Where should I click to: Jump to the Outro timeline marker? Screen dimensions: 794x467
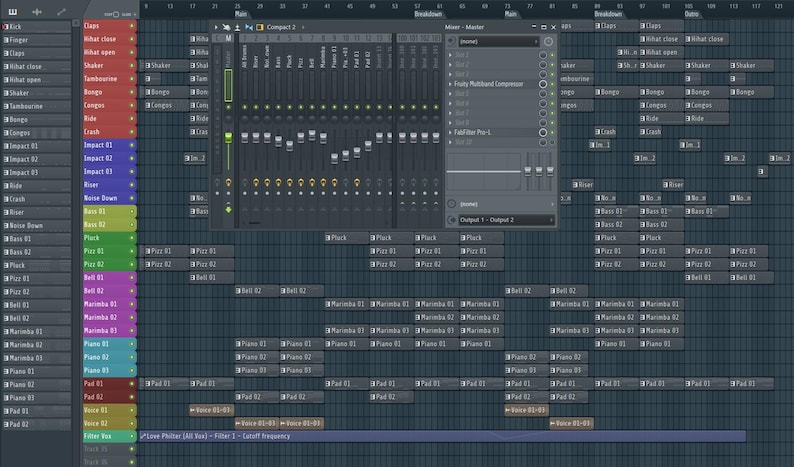[691, 14]
